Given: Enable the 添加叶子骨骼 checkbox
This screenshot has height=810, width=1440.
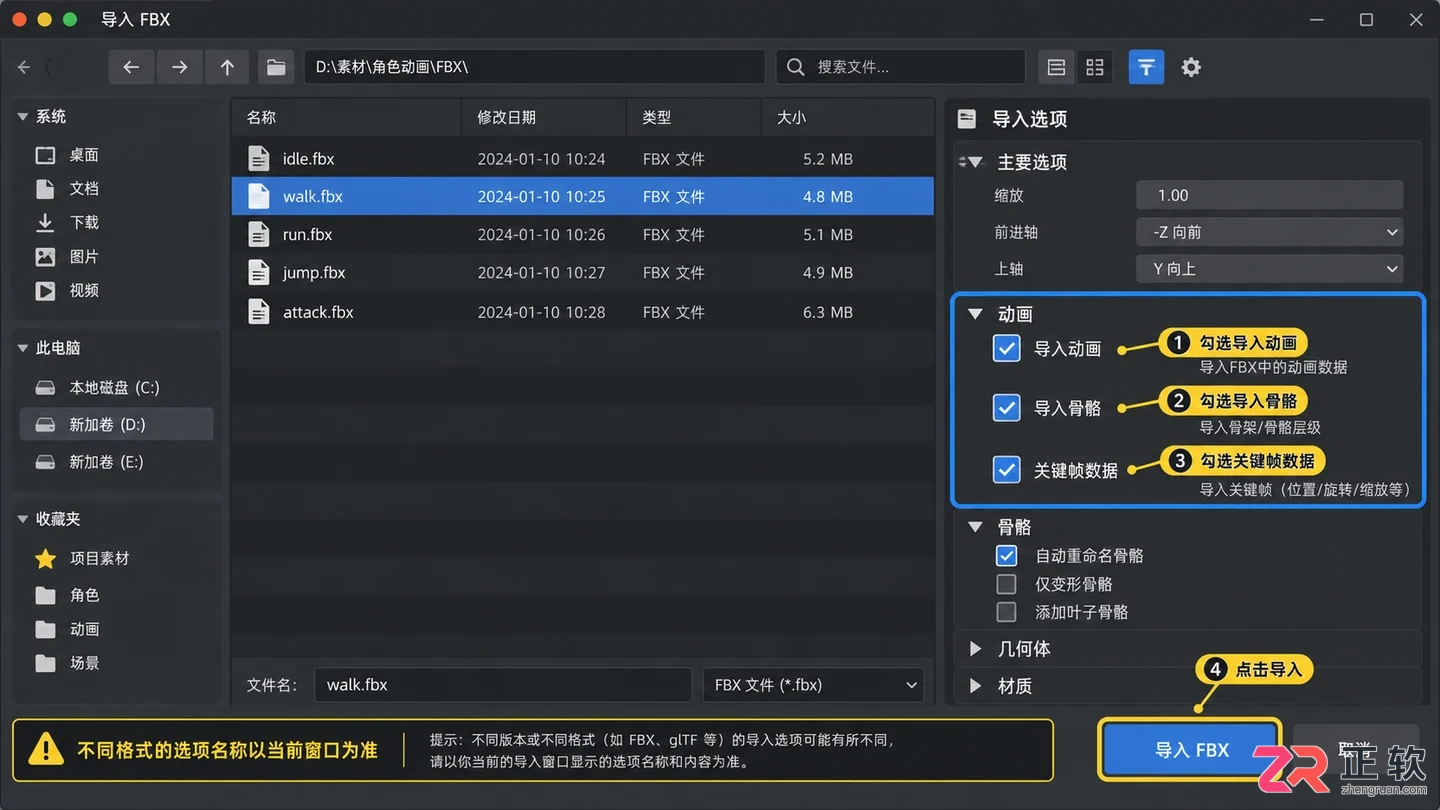Looking at the screenshot, I should tap(1006, 612).
